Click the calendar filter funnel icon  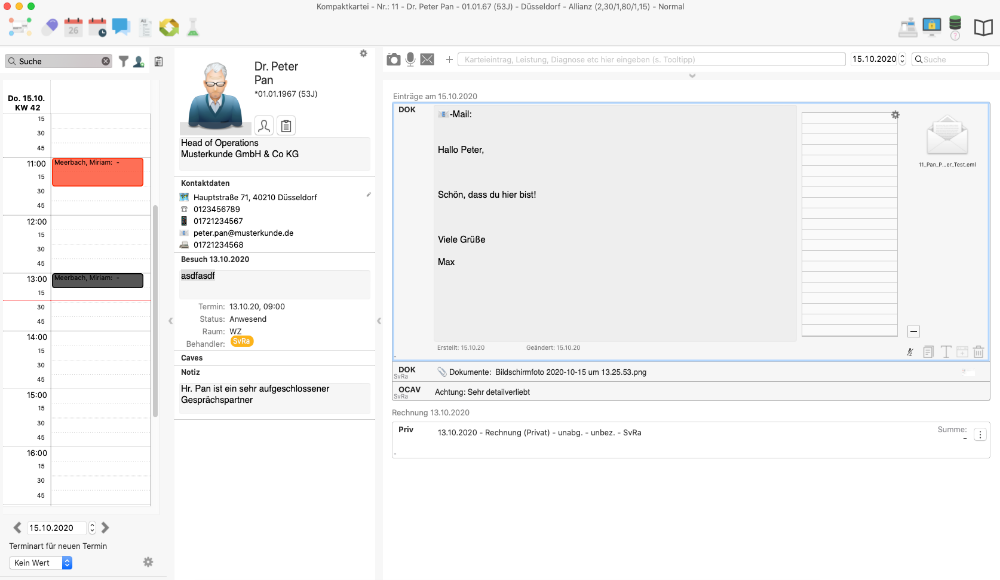pos(124,62)
